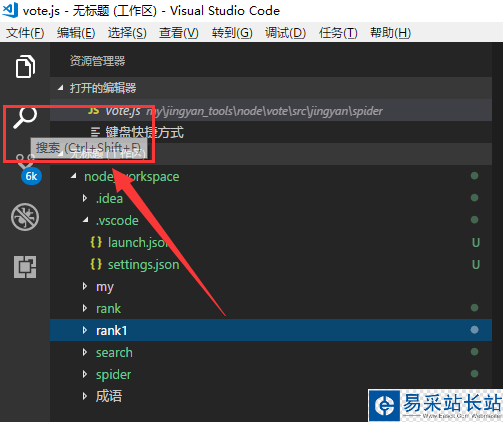Select the my folder name
This screenshot has width=503, height=422.
tap(105, 287)
